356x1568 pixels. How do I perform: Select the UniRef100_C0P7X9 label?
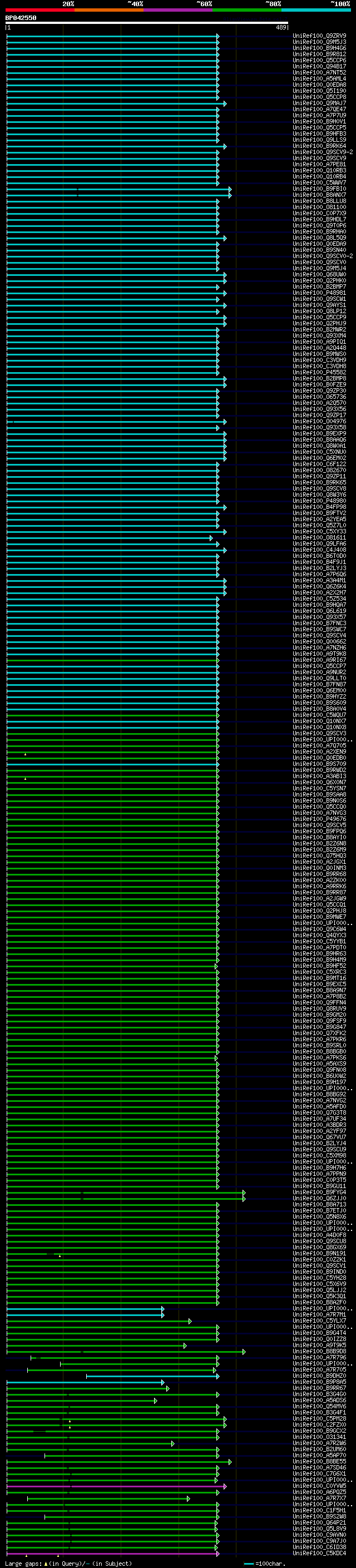tap(319, 214)
